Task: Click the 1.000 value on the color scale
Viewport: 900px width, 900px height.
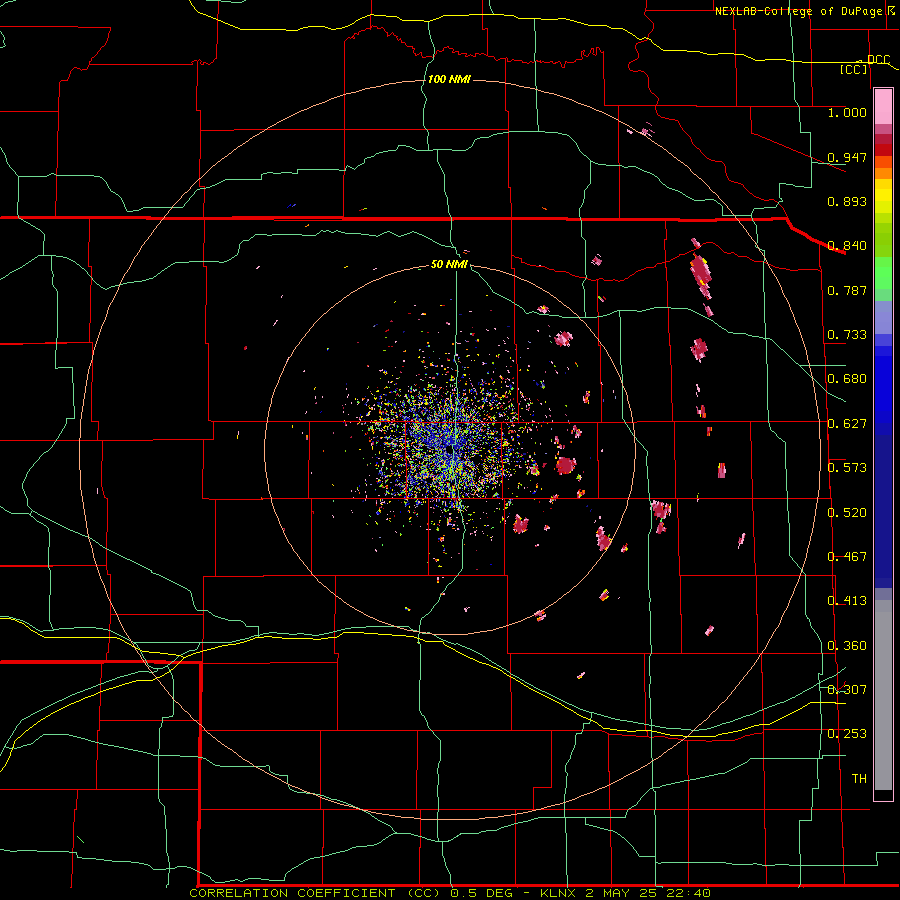Action: [847, 112]
